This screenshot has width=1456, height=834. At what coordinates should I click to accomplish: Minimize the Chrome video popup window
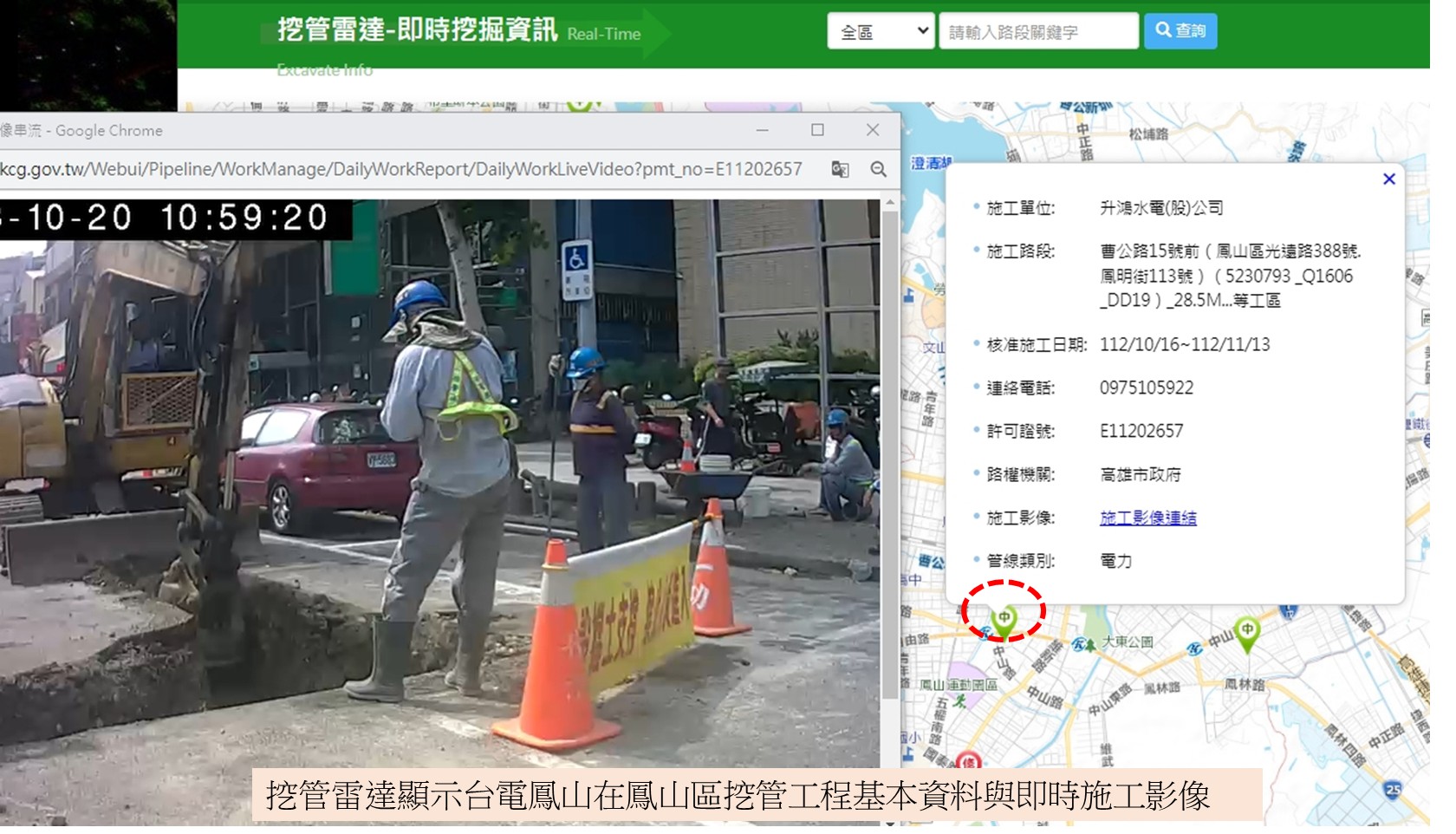click(x=763, y=130)
